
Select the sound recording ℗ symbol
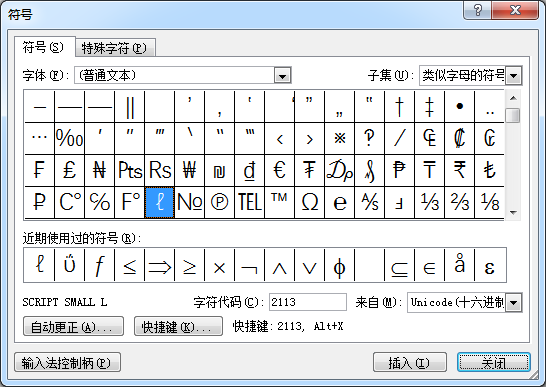[x=219, y=202]
